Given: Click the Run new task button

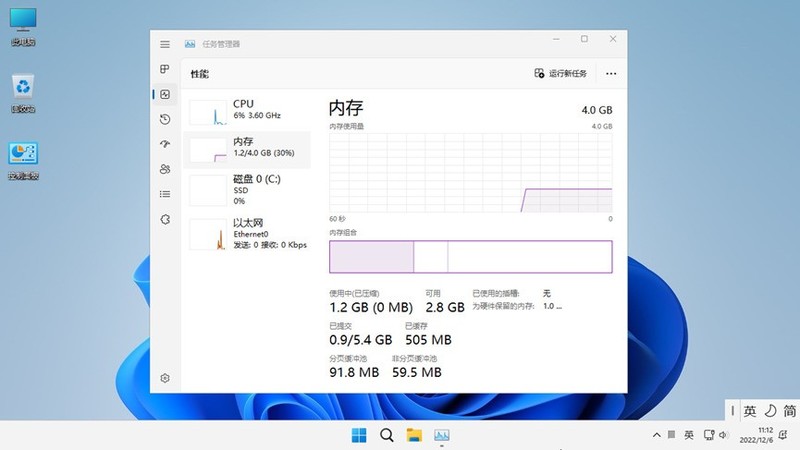Looking at the screenshot, I should [561, 73].
